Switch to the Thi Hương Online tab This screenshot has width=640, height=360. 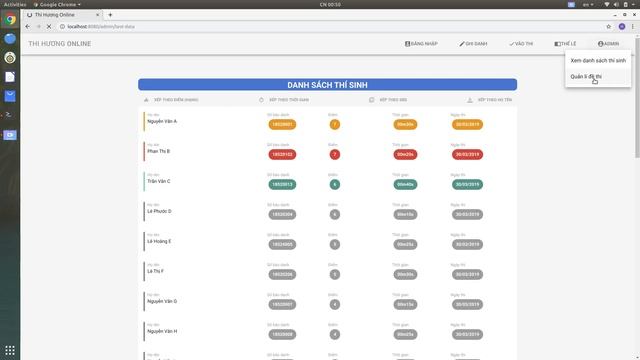pos(62,15)
